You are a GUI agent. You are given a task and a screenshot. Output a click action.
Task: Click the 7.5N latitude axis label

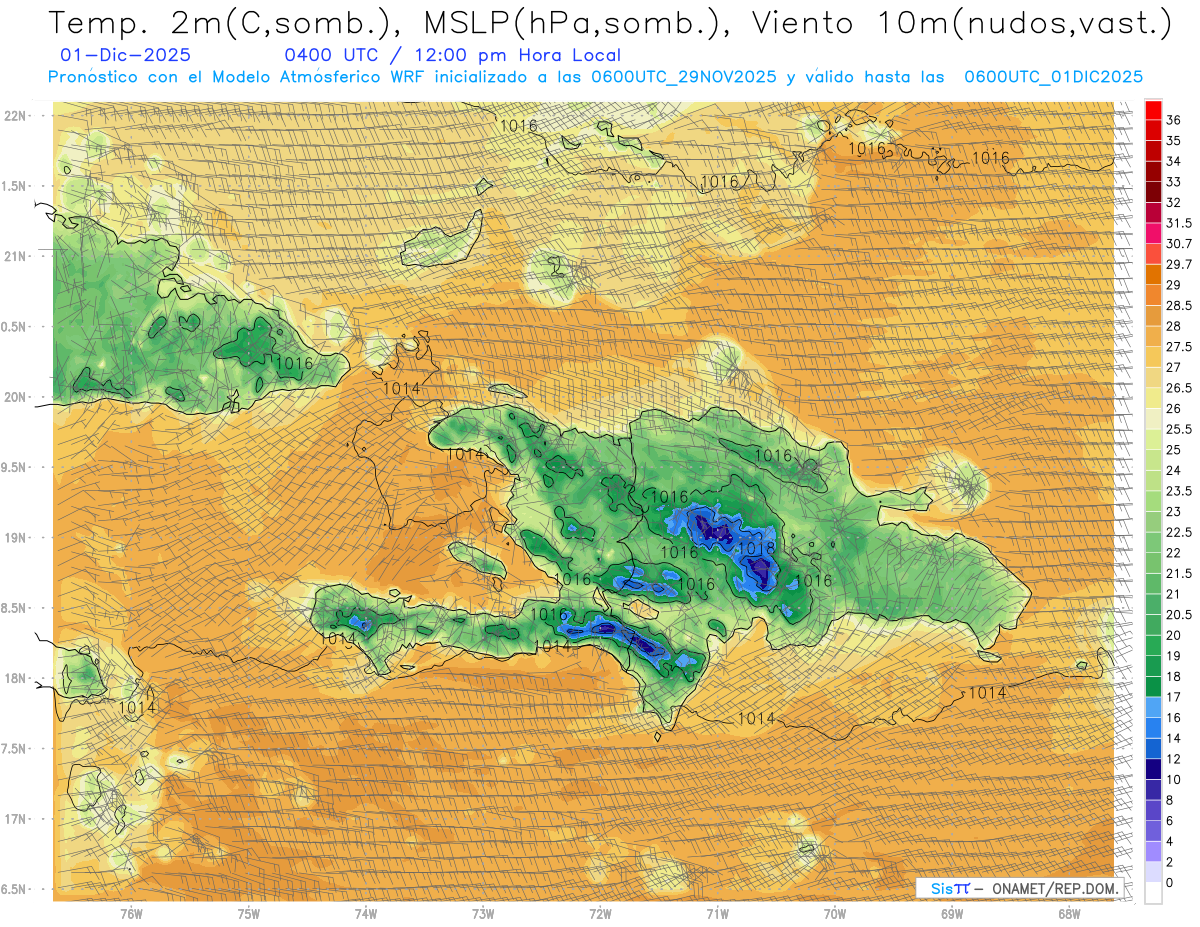[15, 749]
